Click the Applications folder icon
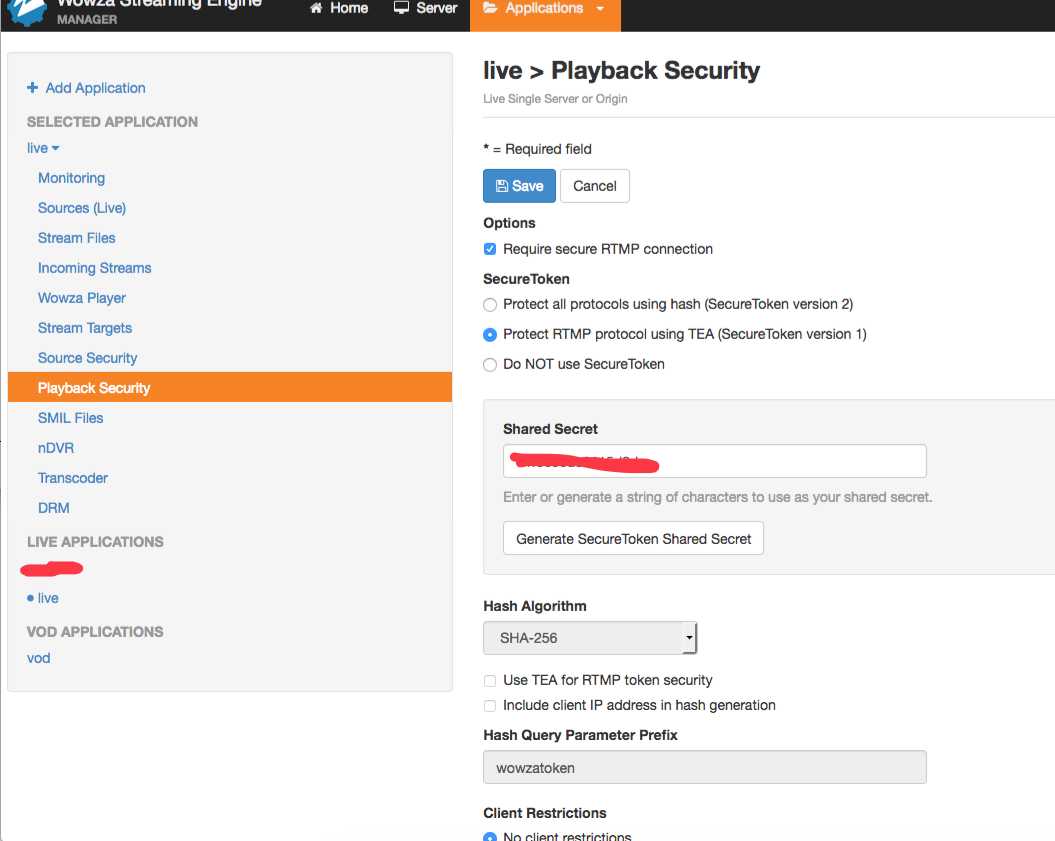 (490, 8)
